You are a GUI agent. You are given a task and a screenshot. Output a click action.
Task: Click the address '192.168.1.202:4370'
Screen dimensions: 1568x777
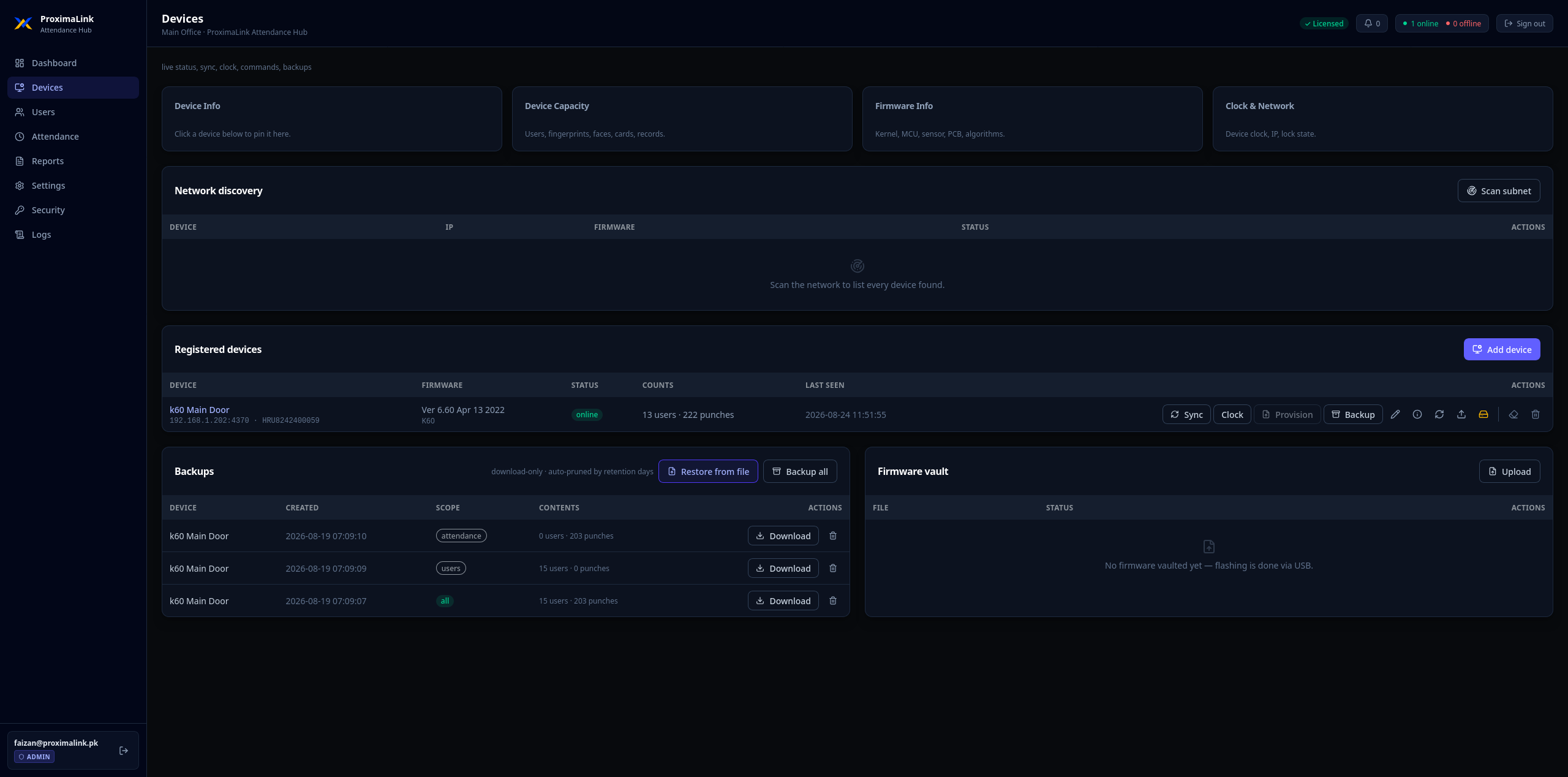click(x=209, y=420)
